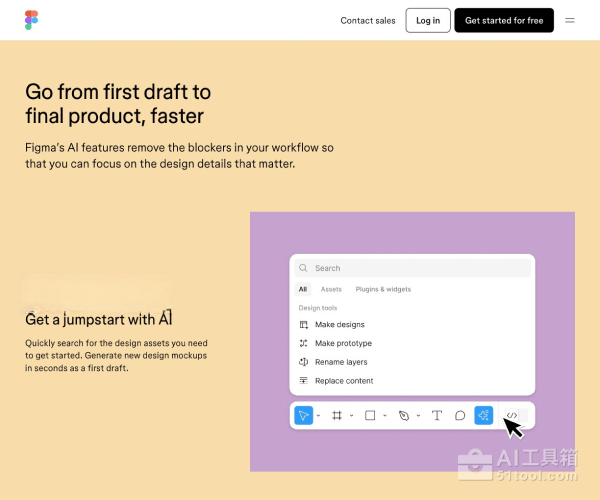This screenshot has height=500, width=600.
Task: Switch to Plugins & widgets tab
Action: coord(383,289)
